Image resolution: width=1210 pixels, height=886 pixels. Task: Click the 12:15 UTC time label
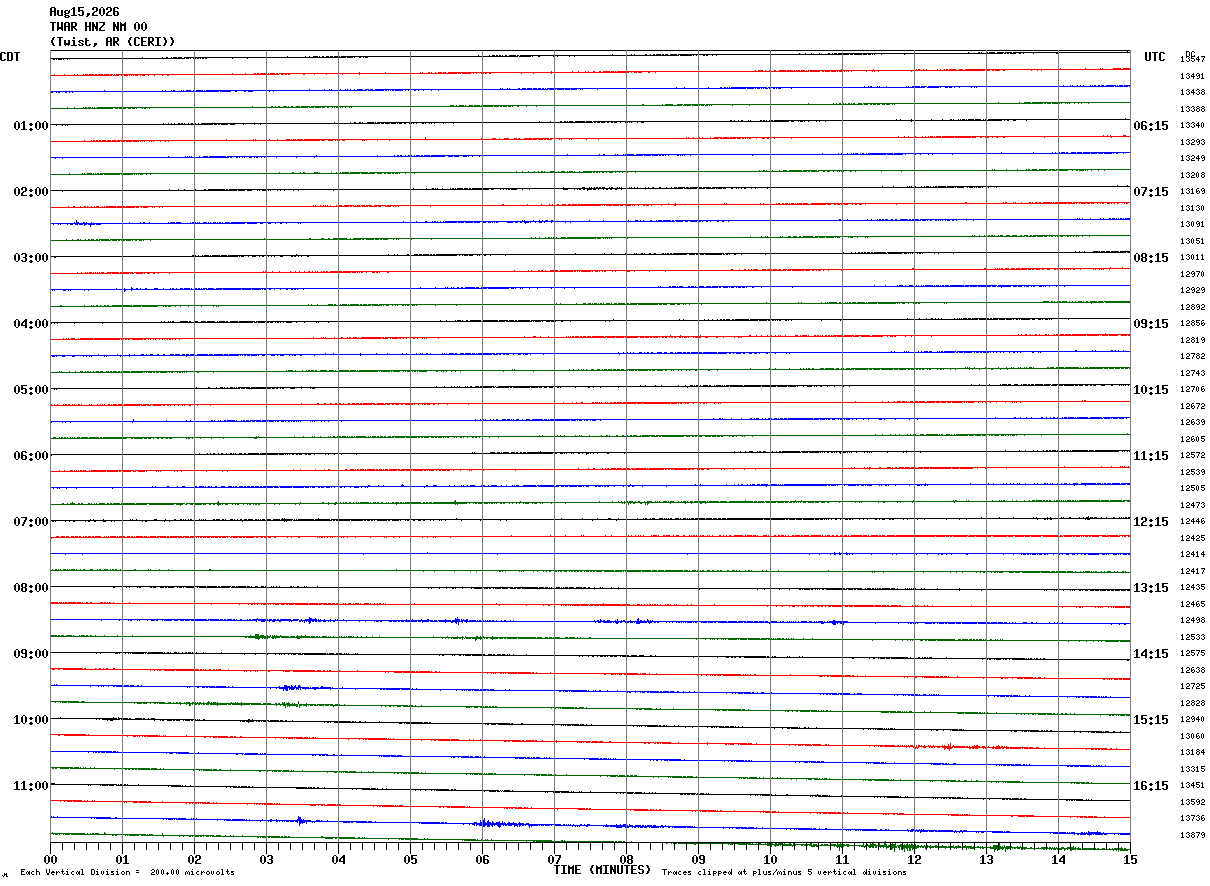point(1151,522)
